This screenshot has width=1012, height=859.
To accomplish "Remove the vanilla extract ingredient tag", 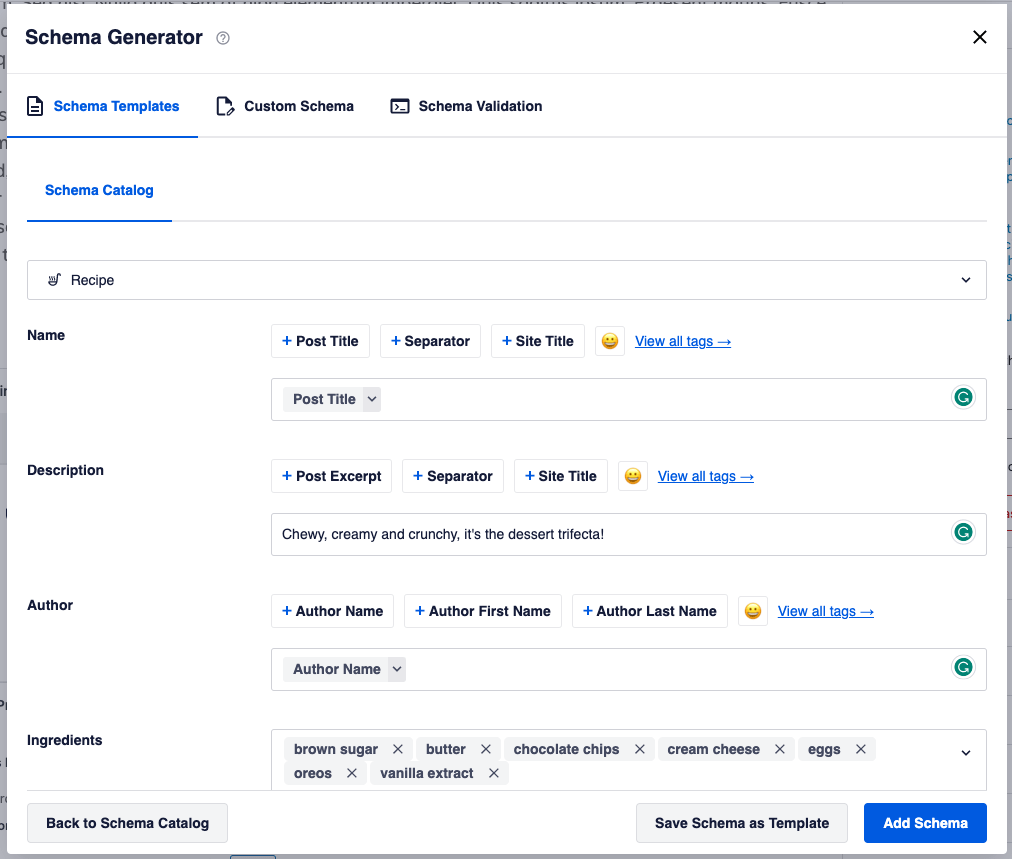I will [x=494, y=773].
